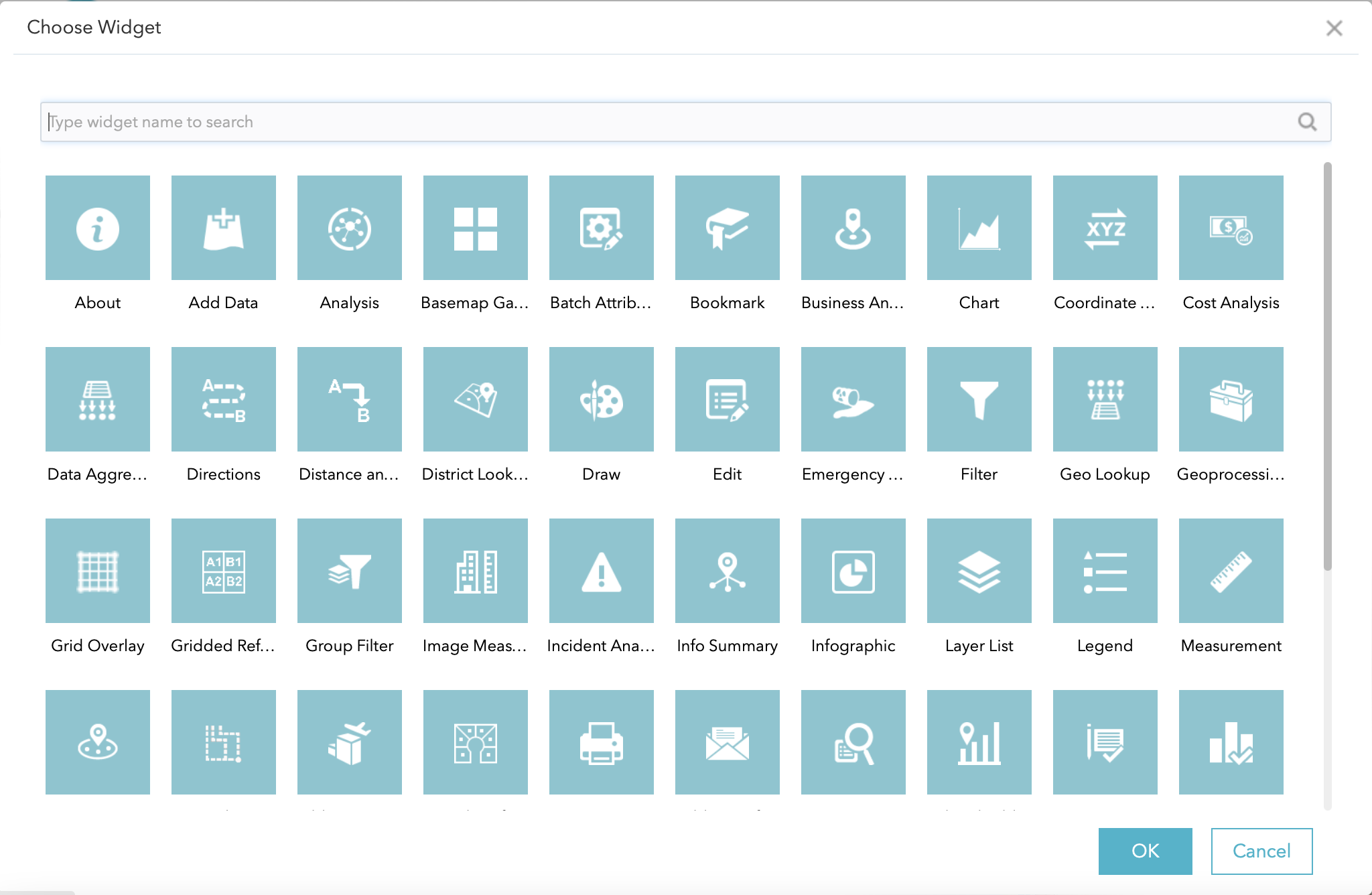
Task: Pick the Measurement ruler widget
Action: pos(1231,571)
